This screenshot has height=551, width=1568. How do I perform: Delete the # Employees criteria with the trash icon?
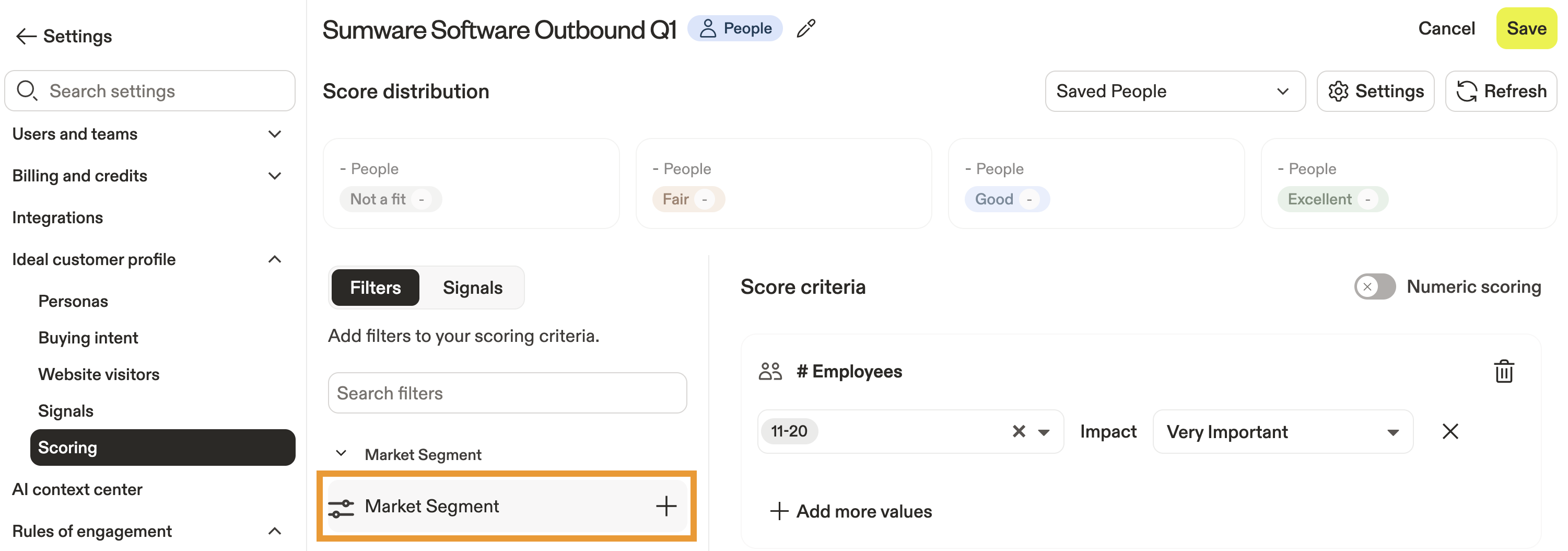pyautogui.click(x=1503, y=371)
